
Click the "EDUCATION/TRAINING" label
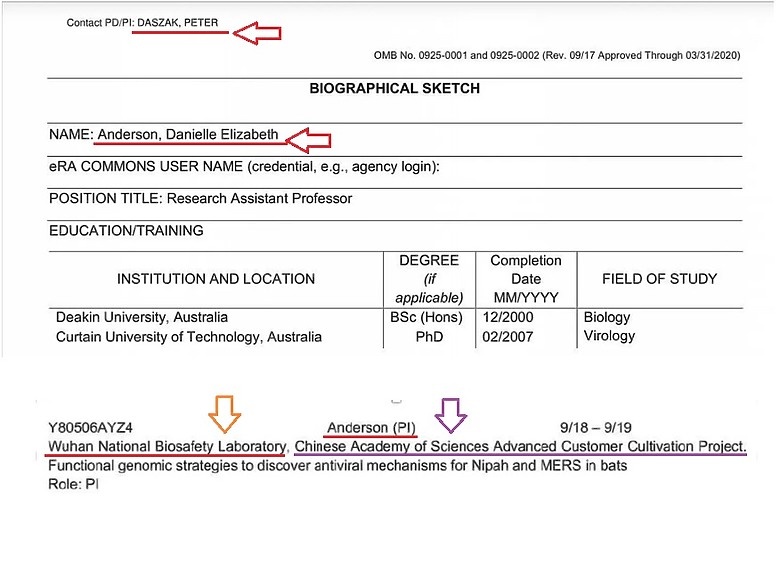tap(126, 231)
